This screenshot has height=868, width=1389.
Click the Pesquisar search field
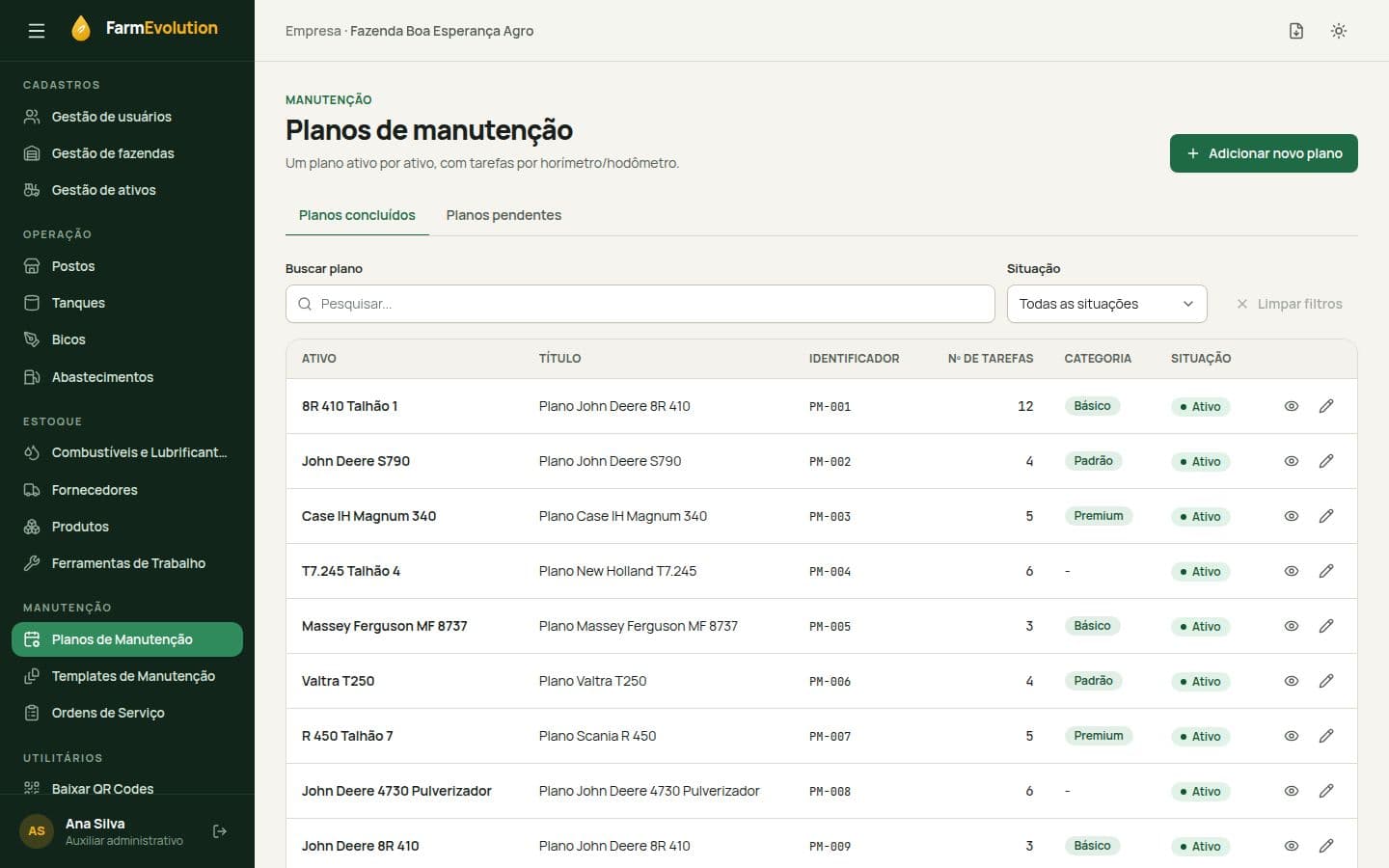(640, 304)
